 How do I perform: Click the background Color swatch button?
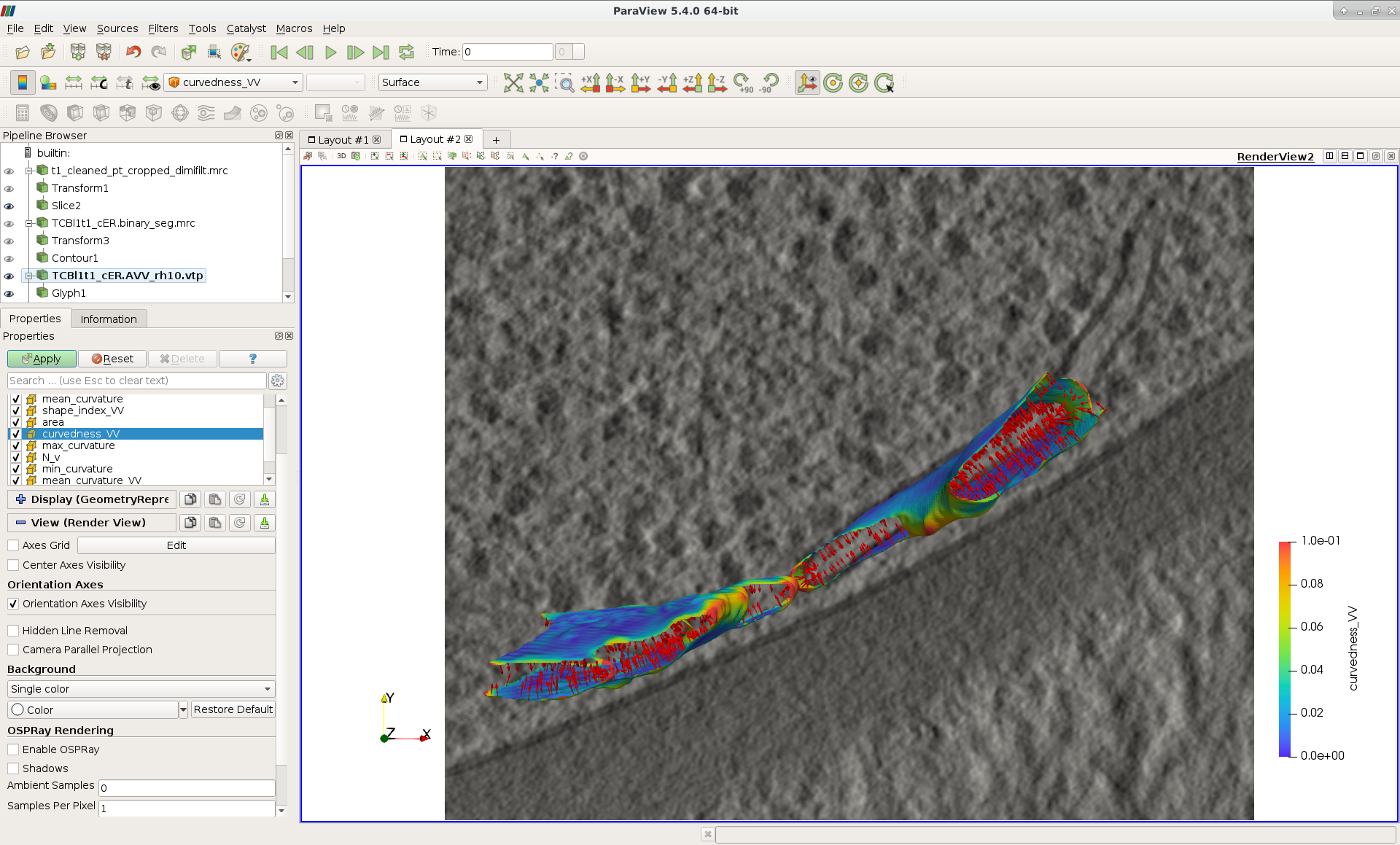click(x=93, y=709)
